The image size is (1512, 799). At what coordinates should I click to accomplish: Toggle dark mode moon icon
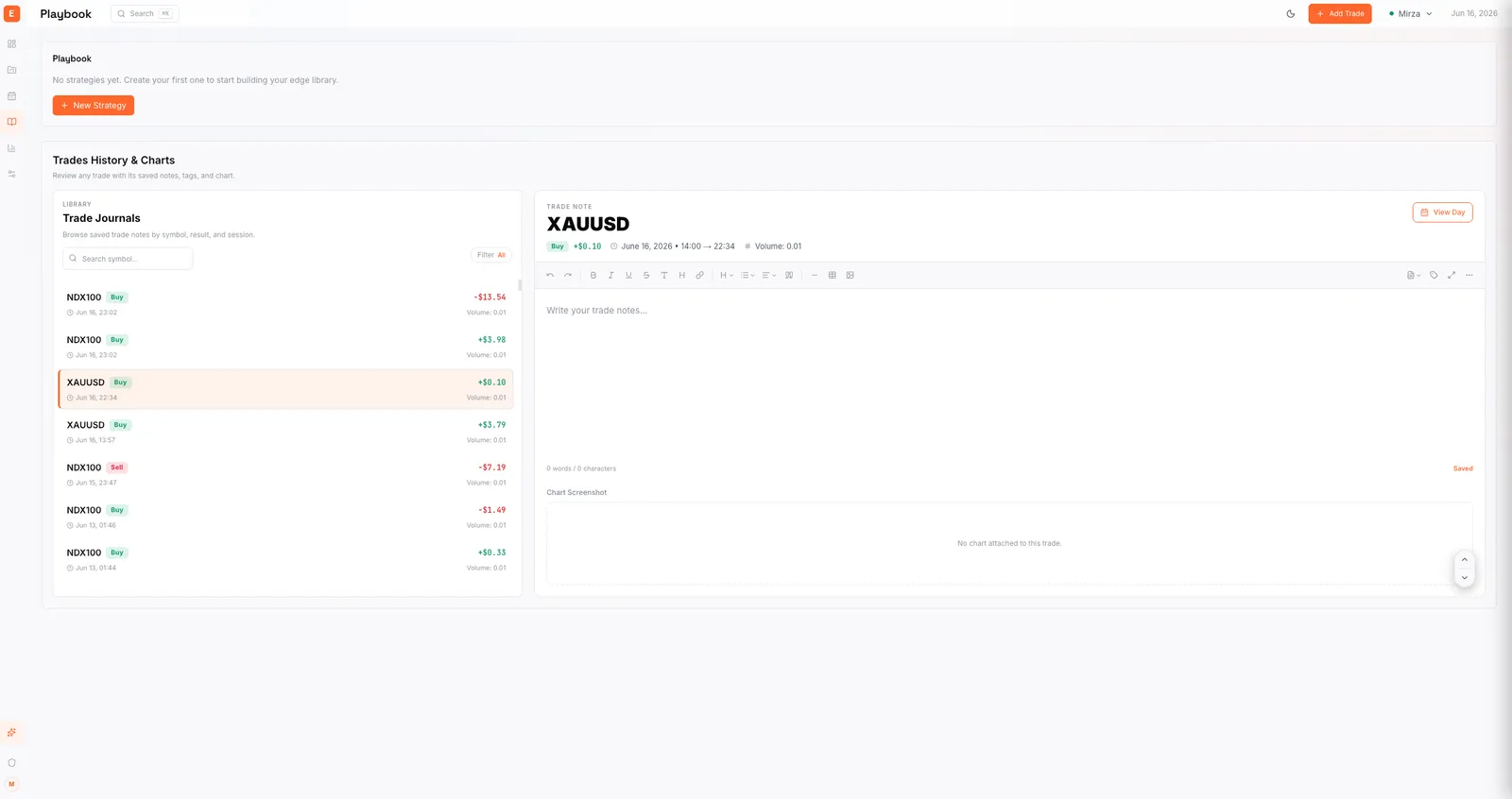(x=1291, y=14)
